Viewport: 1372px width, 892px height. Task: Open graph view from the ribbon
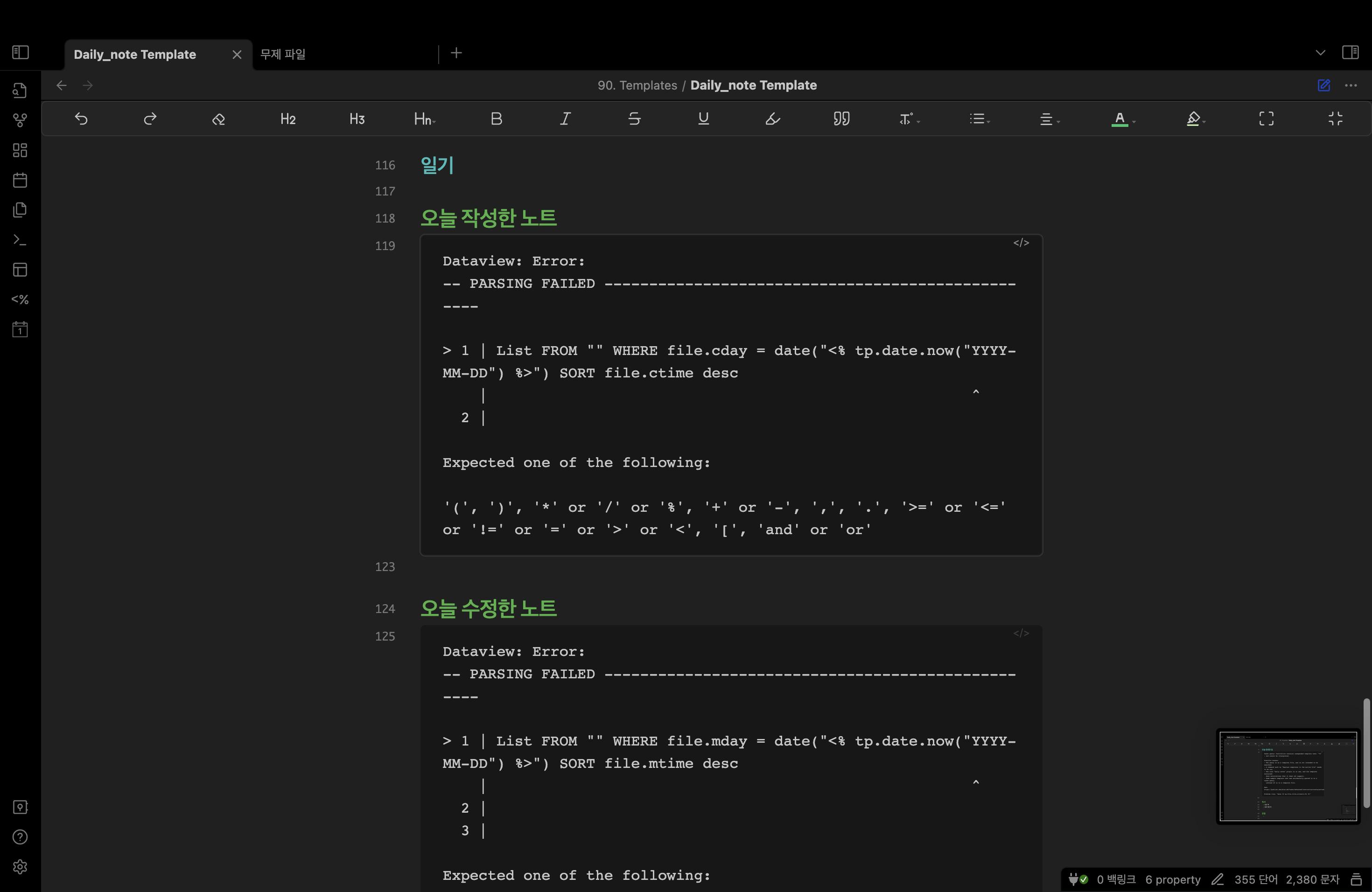(20, 120)
